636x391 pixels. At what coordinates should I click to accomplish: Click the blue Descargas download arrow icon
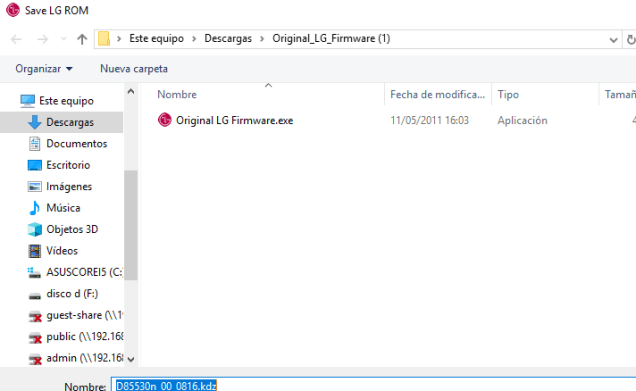34,122
